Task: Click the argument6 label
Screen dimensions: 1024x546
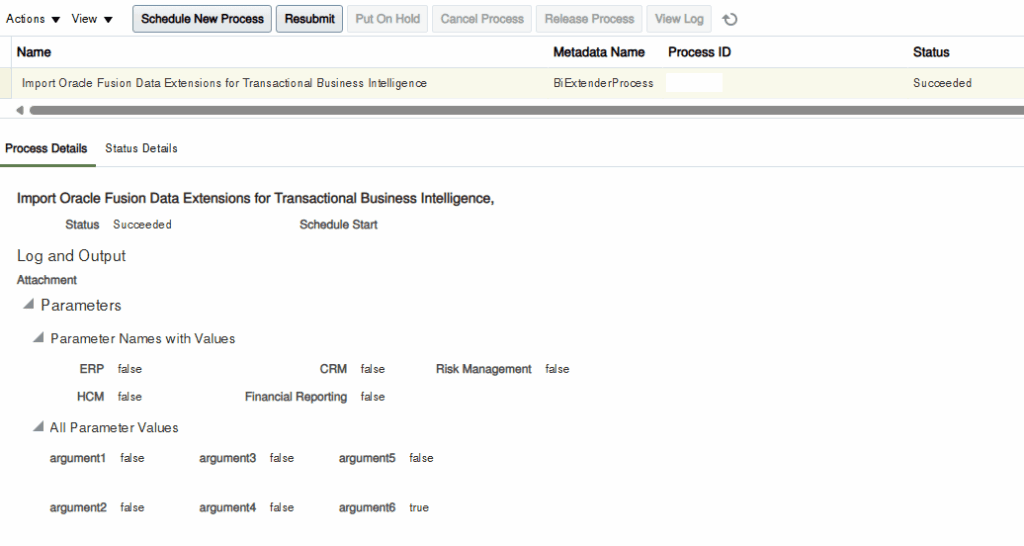Action: coord(367,507)
